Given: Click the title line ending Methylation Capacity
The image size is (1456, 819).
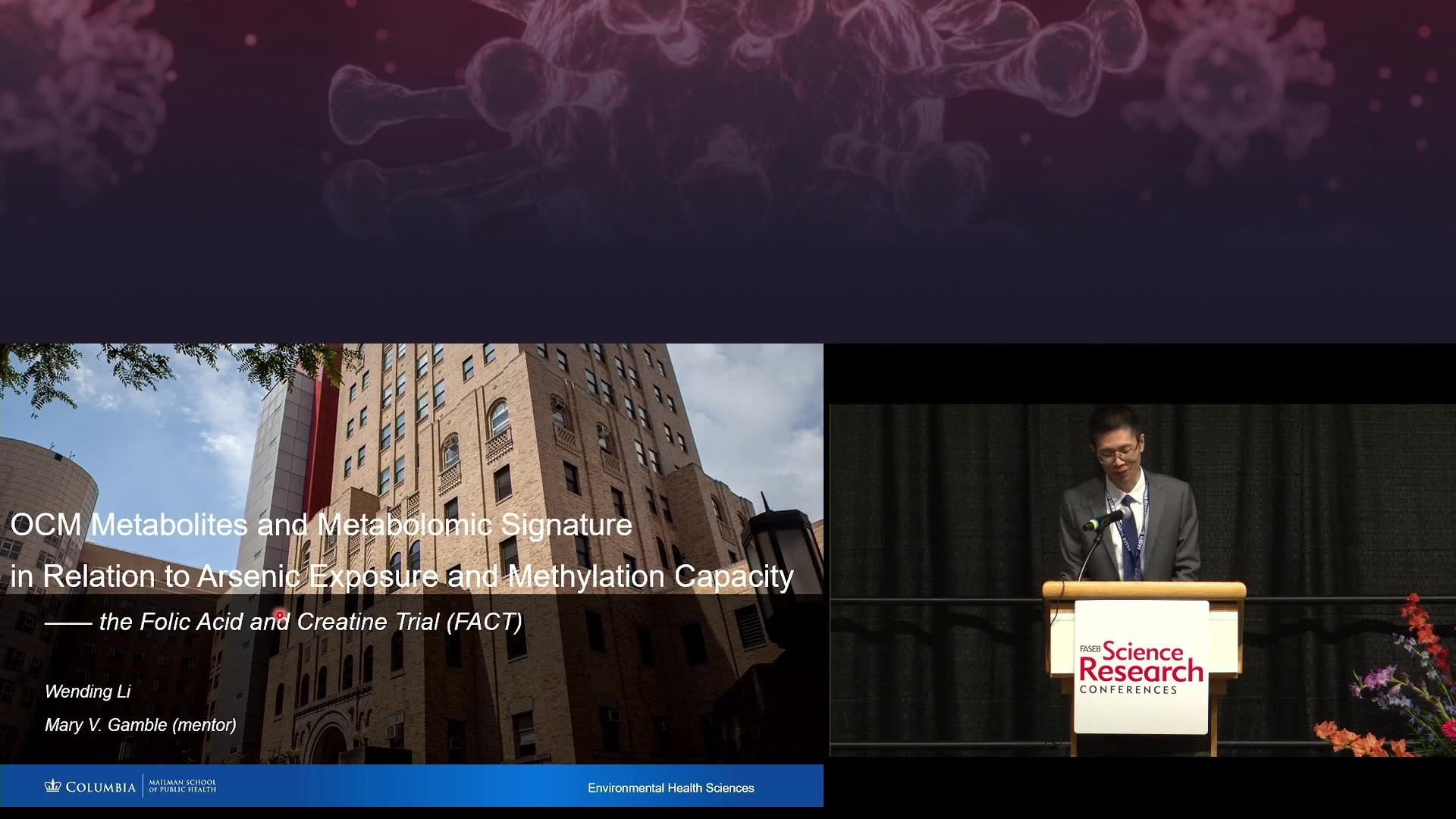Looking at the screenshot, I should click(x=402, y=577).
